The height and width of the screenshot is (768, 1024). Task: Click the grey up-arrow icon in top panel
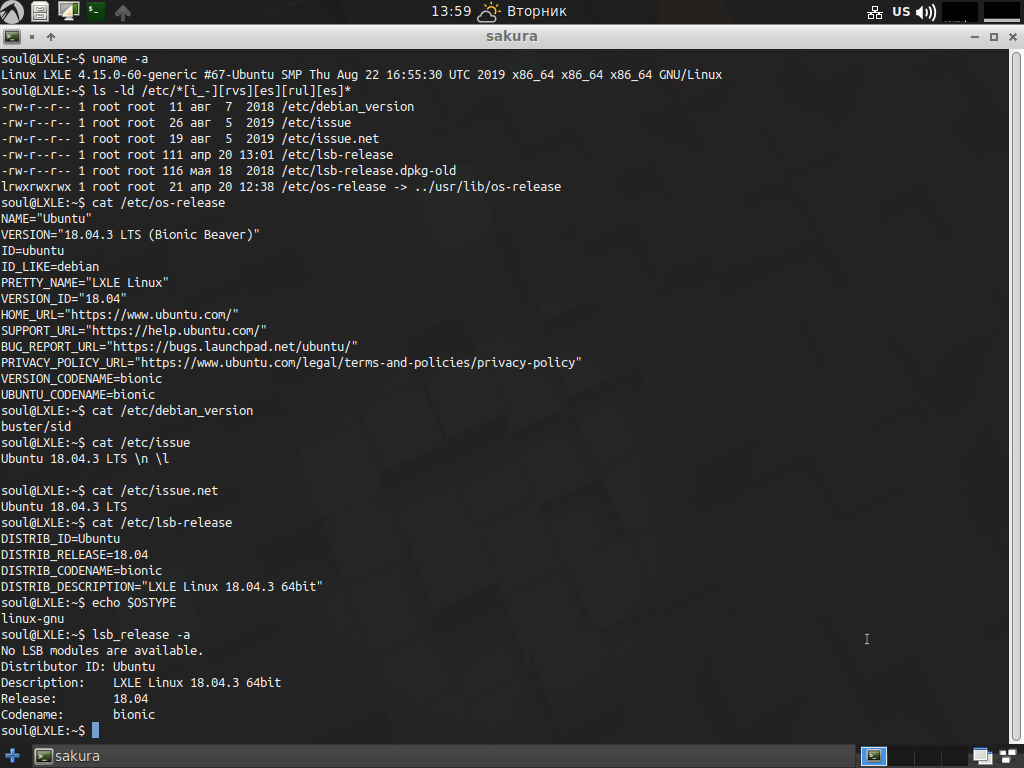pyautogui.click(x=123, y=12)
